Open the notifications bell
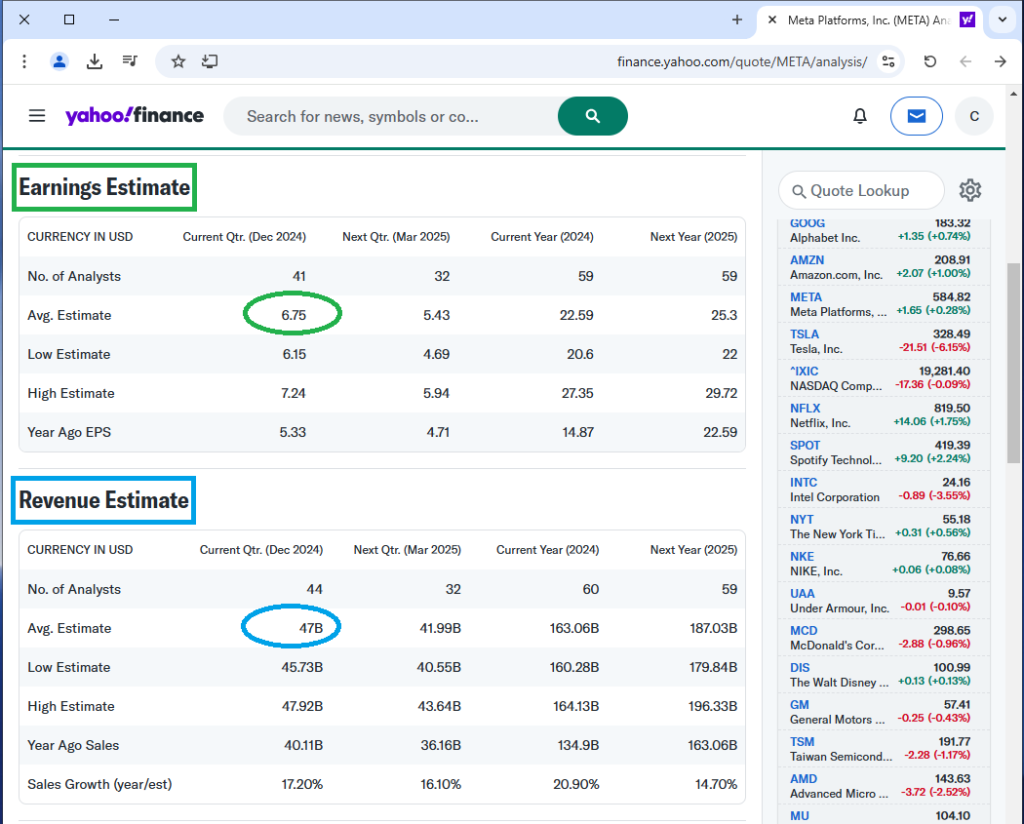1024x824 pixels. (x=860, y=116)
